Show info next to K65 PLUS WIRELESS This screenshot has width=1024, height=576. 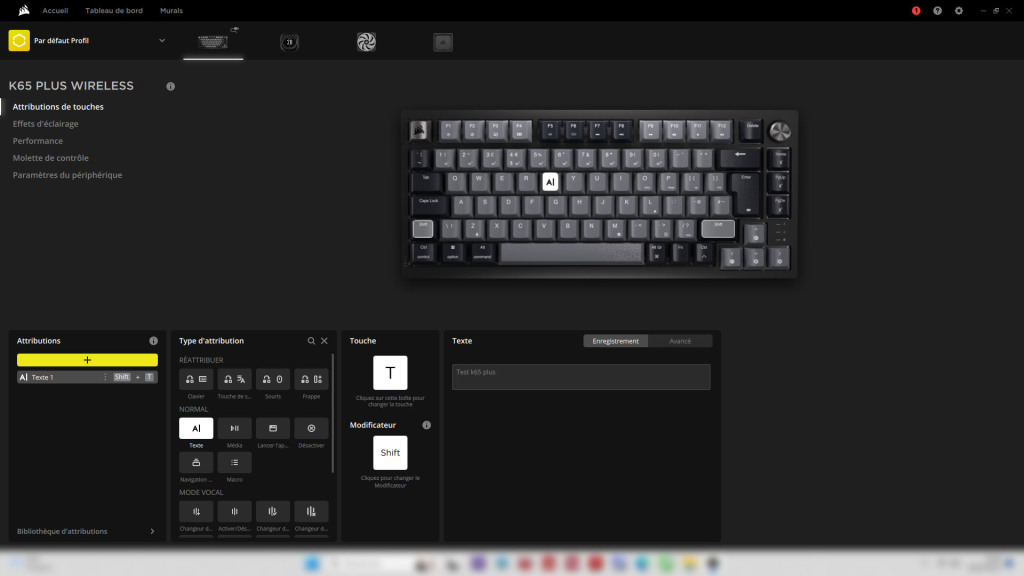(x=170, y=86)
